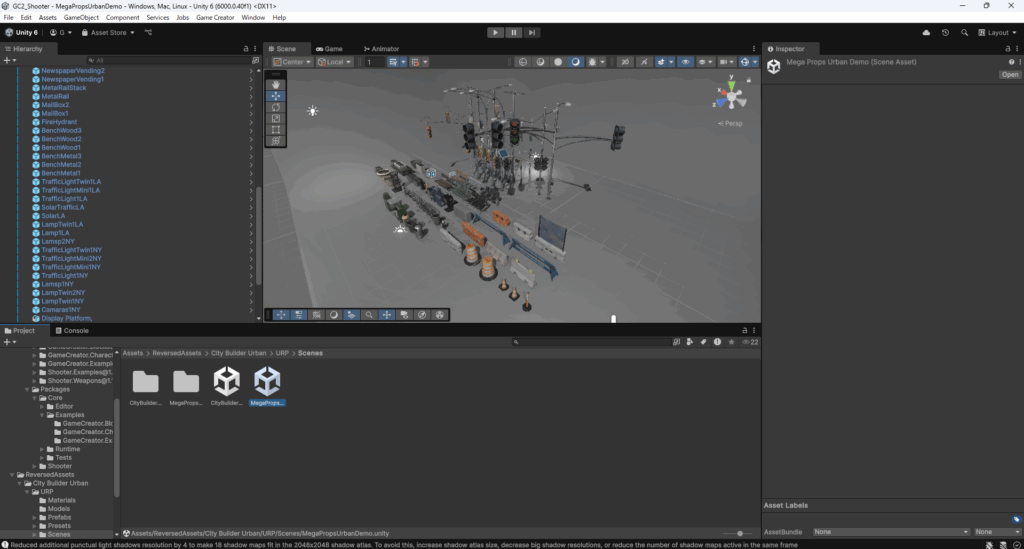Select the Rotate tool in Scene toolbar
The width and height of the screenshot is (1024, 549).
[276, 107]
